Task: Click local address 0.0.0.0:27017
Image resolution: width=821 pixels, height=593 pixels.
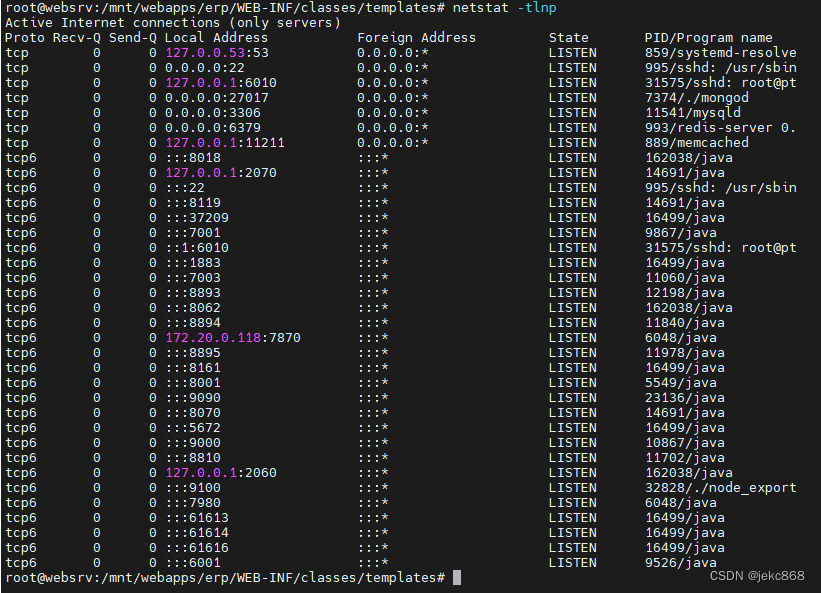Action: pyautogui.click(x=216, y=98)
